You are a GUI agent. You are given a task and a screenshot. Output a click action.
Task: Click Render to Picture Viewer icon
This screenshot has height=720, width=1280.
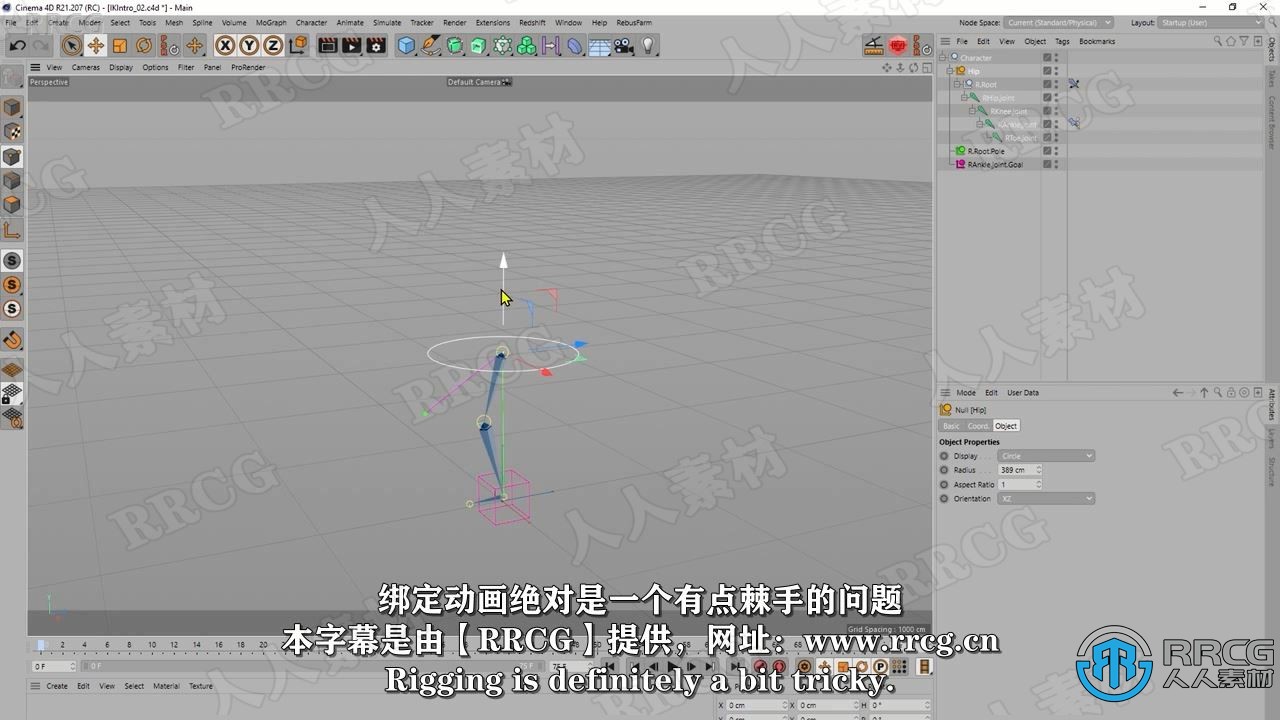351,45
